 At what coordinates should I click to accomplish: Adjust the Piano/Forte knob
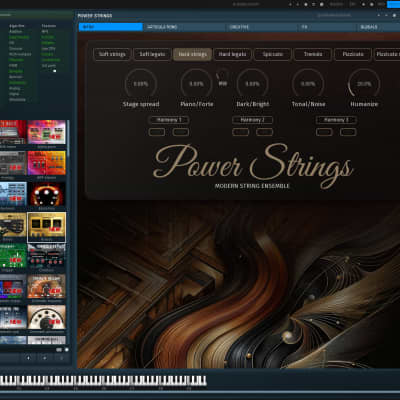(x=197, y=84)
